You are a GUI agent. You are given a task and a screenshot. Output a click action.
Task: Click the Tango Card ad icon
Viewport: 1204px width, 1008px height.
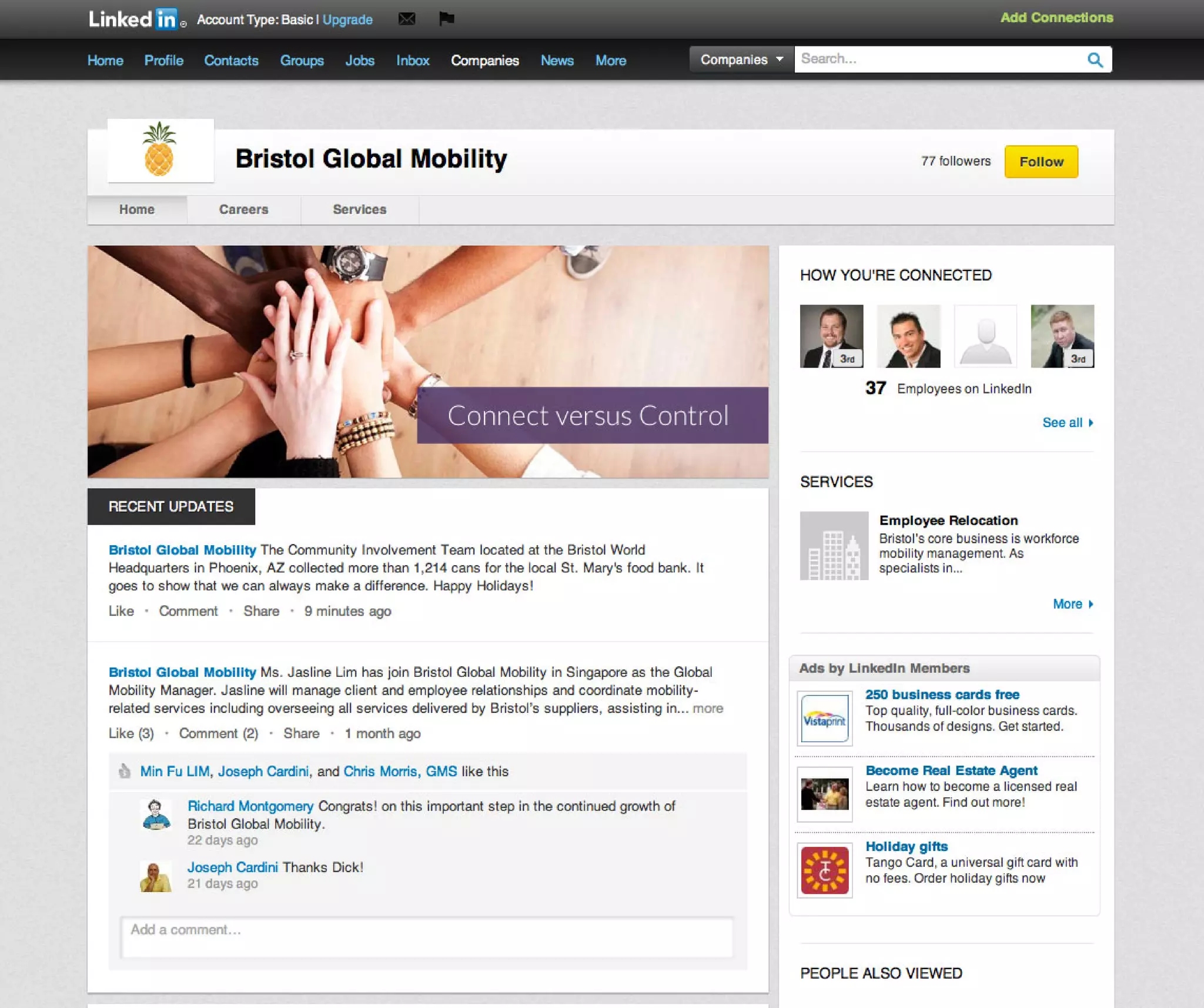click(x=824, y=870)
